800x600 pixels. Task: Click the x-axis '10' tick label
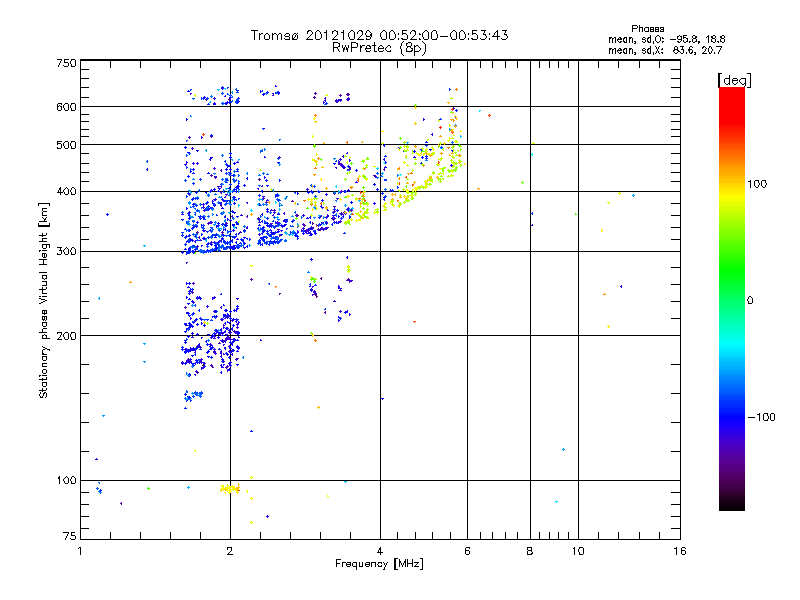(578, 551)
